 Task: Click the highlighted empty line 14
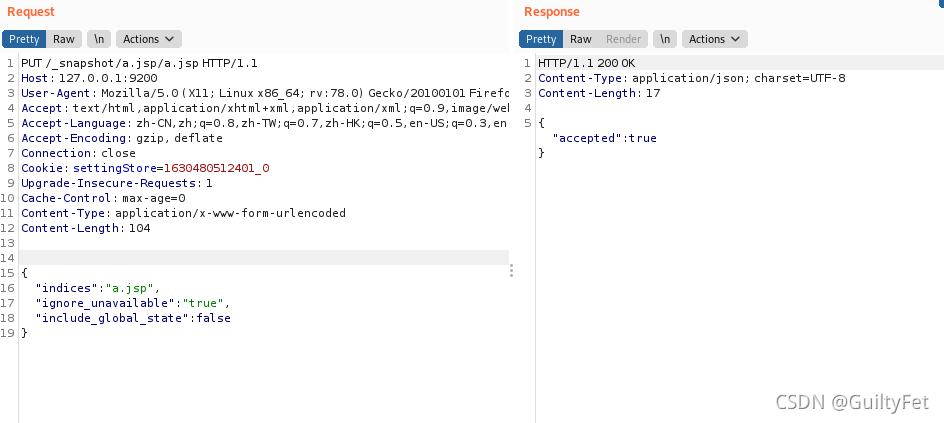click(x=264, y=258)
